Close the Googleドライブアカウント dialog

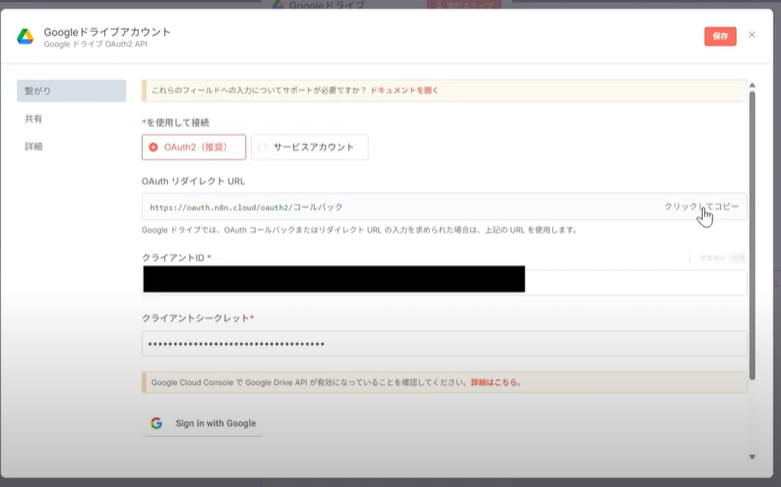[752, 35]
